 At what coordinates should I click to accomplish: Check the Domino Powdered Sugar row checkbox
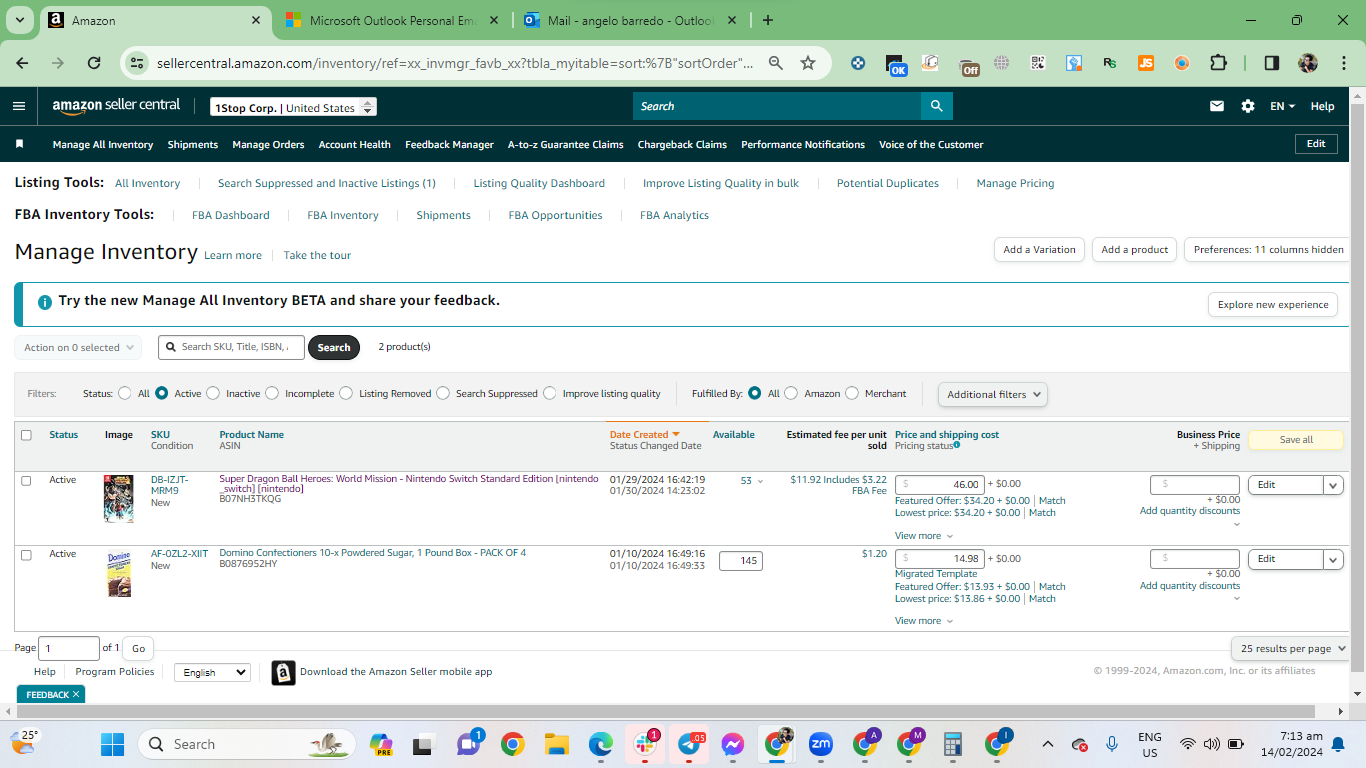coord(26,555)
